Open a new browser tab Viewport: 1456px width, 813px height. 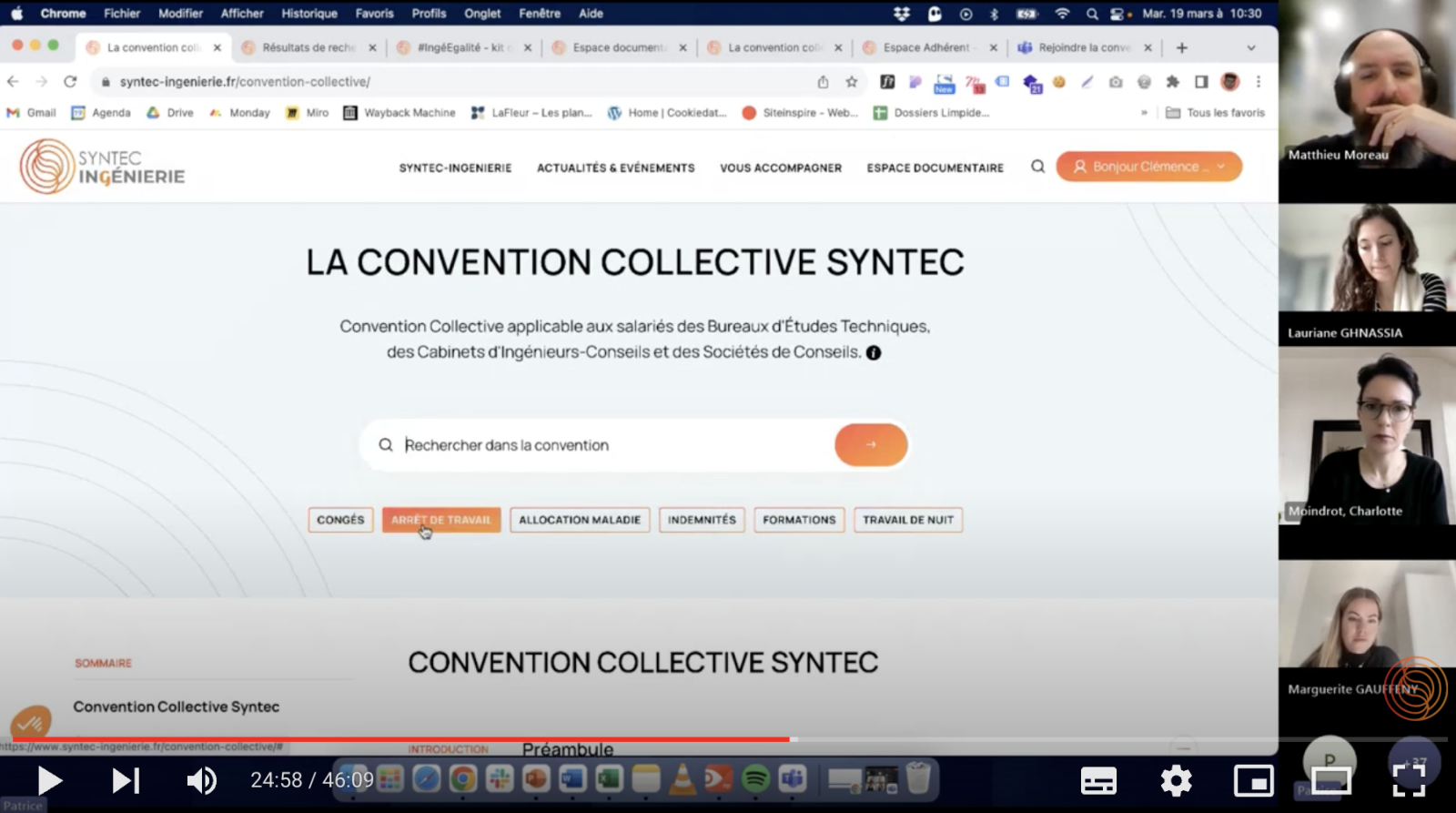pos(1181,47)
